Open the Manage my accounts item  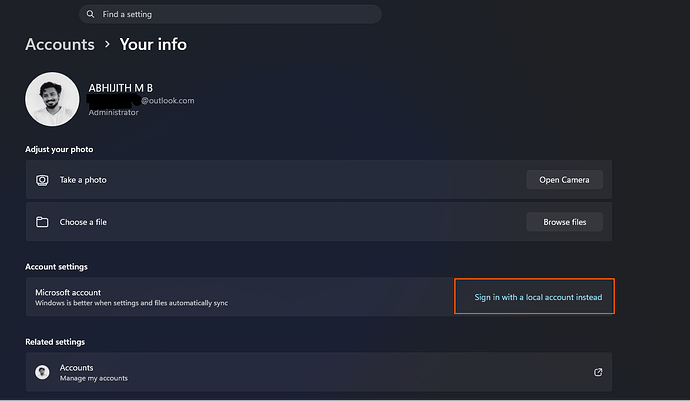click(319, 372)
